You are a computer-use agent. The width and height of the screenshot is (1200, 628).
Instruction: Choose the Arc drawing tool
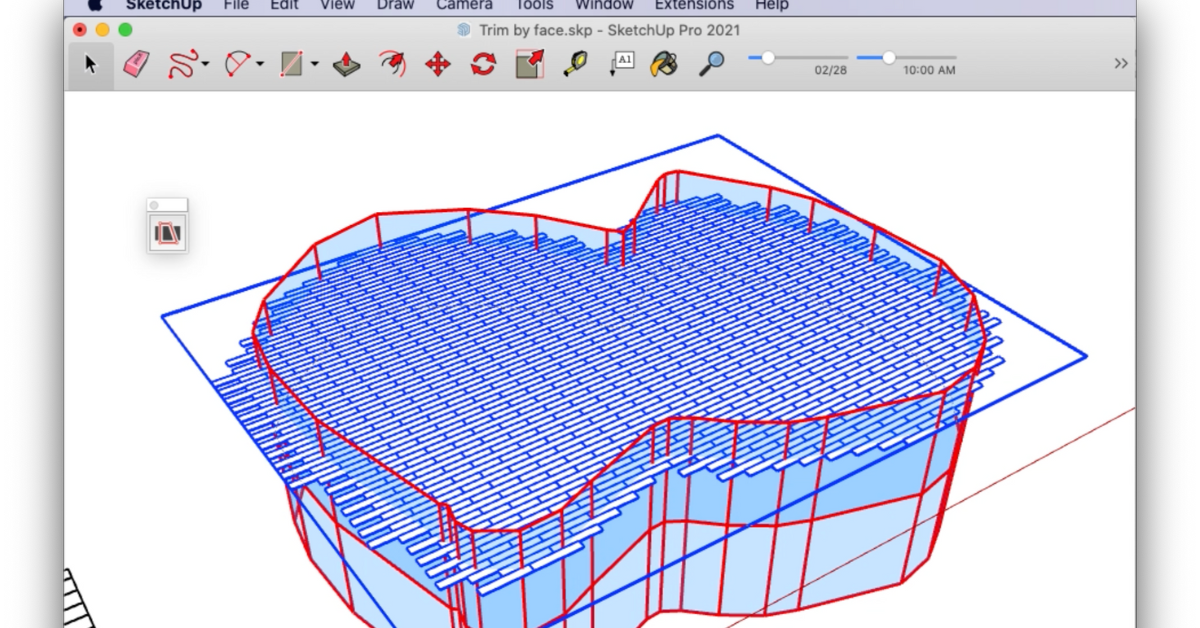pyautogui.click(x=237, y=65)
